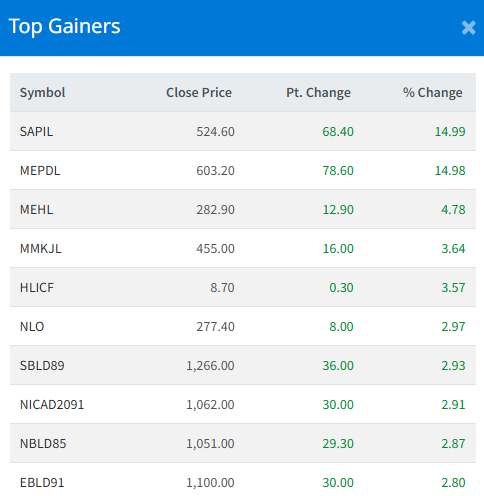Open the SBLD89 symbol
Viewport: 484px width, 496px height.
coord(42,366)
